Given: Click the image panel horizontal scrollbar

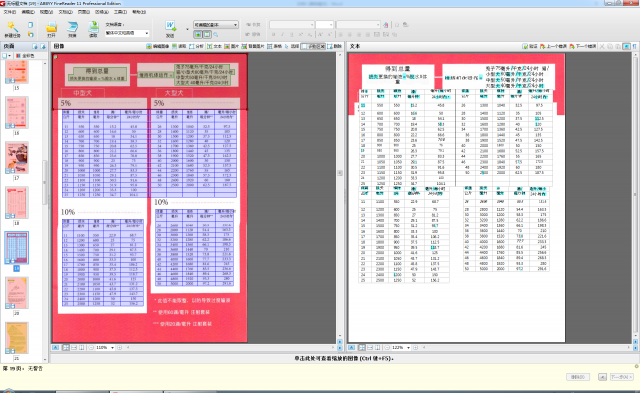Looking at the screenshot, I should coord(231,348).
